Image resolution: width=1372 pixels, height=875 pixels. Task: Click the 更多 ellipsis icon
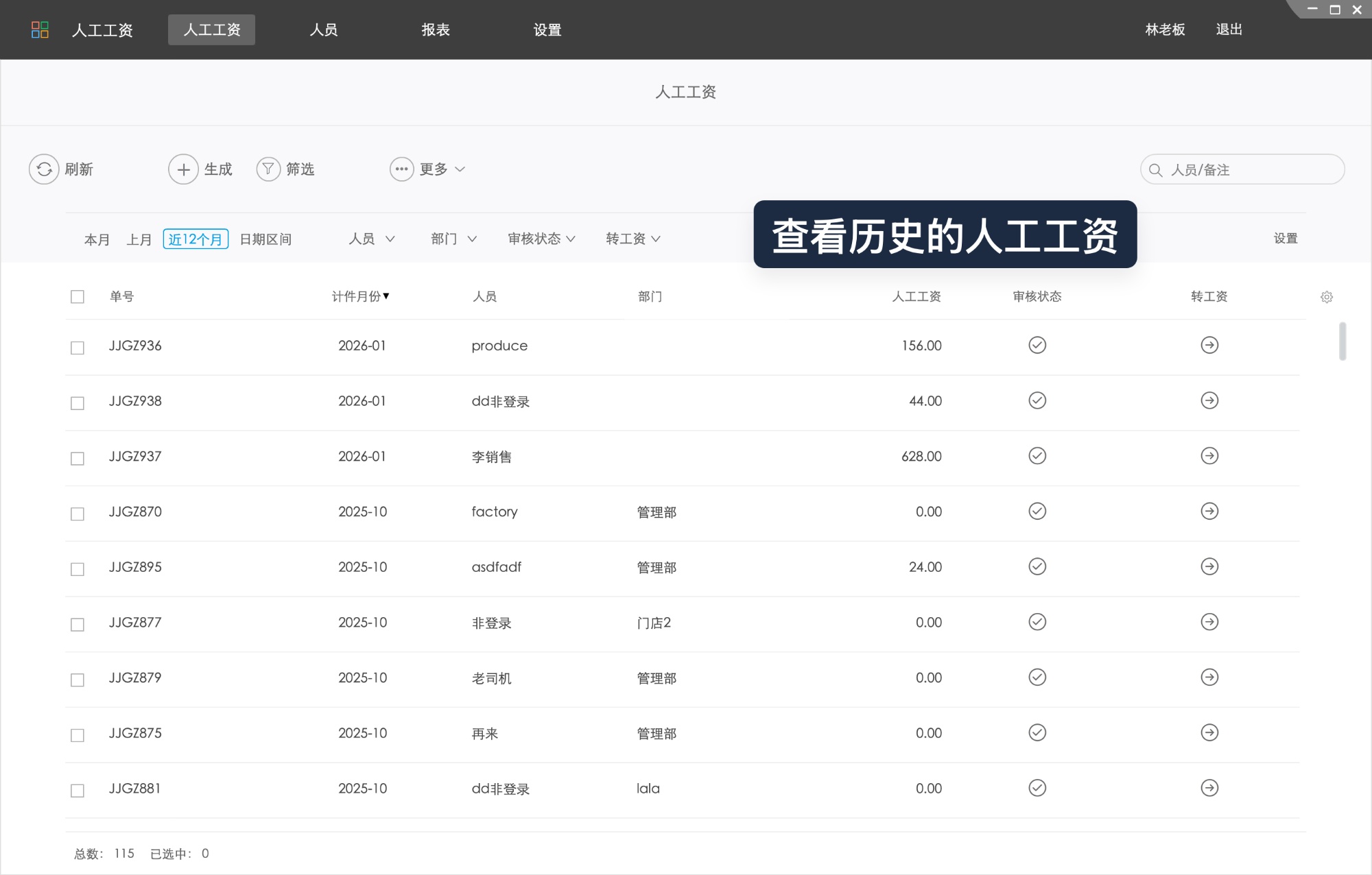pyautogui.click(x=401, y=169)
